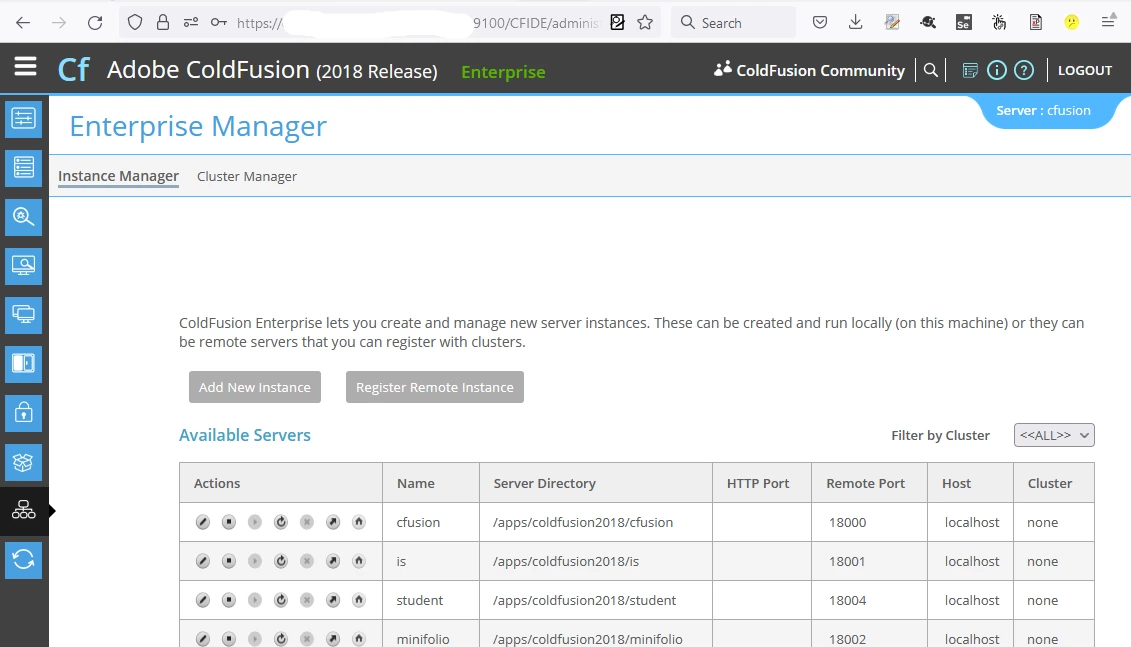Click home icon for student instance

(x=358, y=600)
